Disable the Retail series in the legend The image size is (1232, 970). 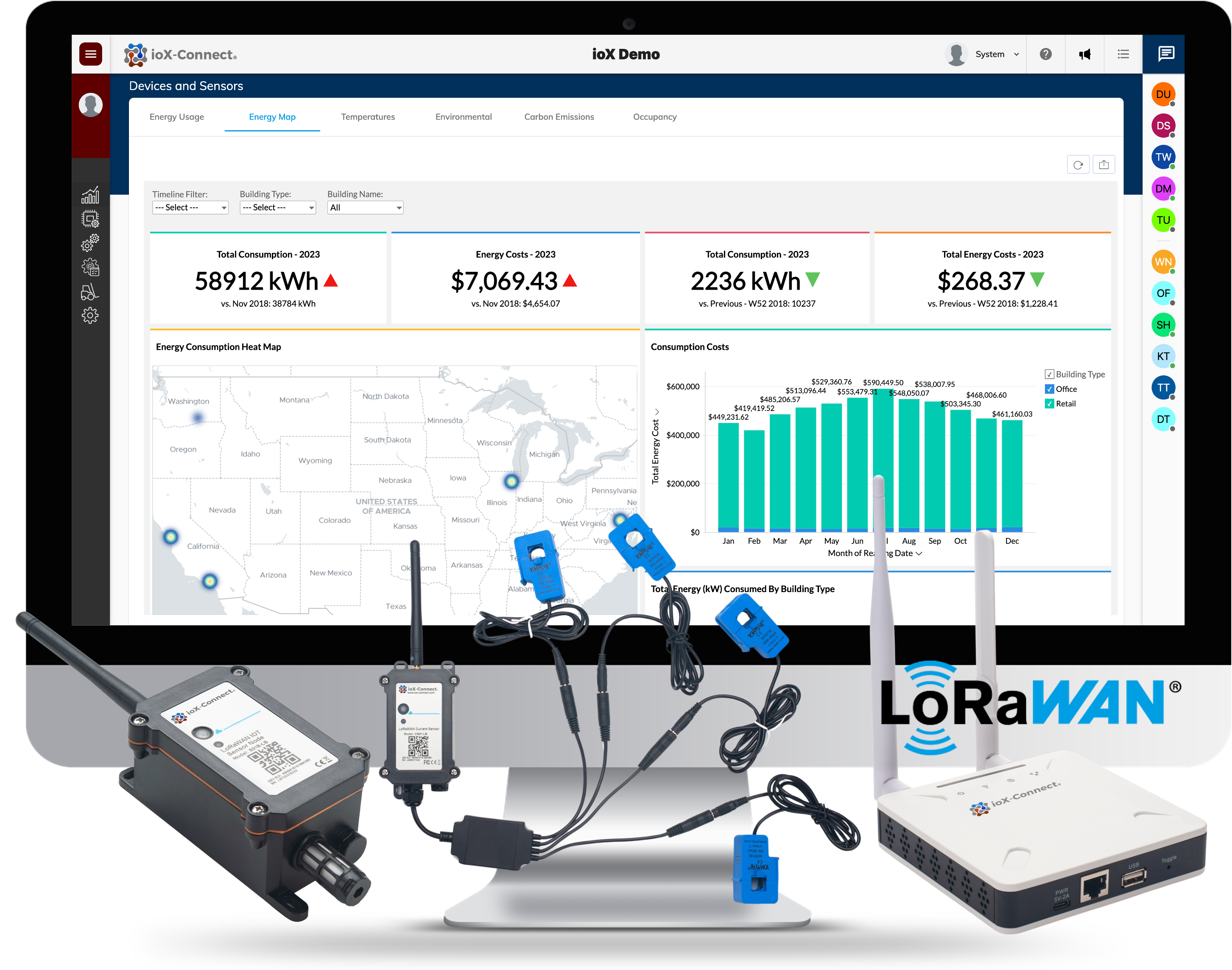coord(1049,403)
